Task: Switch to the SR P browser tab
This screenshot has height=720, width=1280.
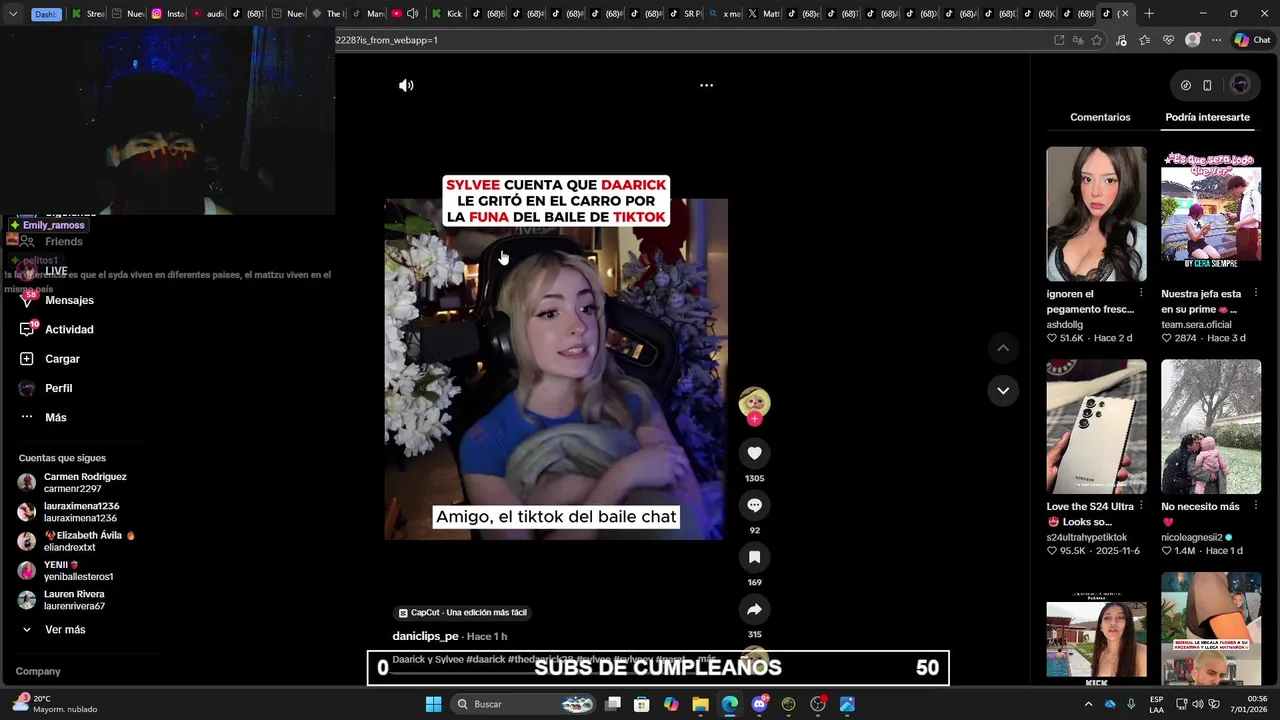Action: point(686,14)
